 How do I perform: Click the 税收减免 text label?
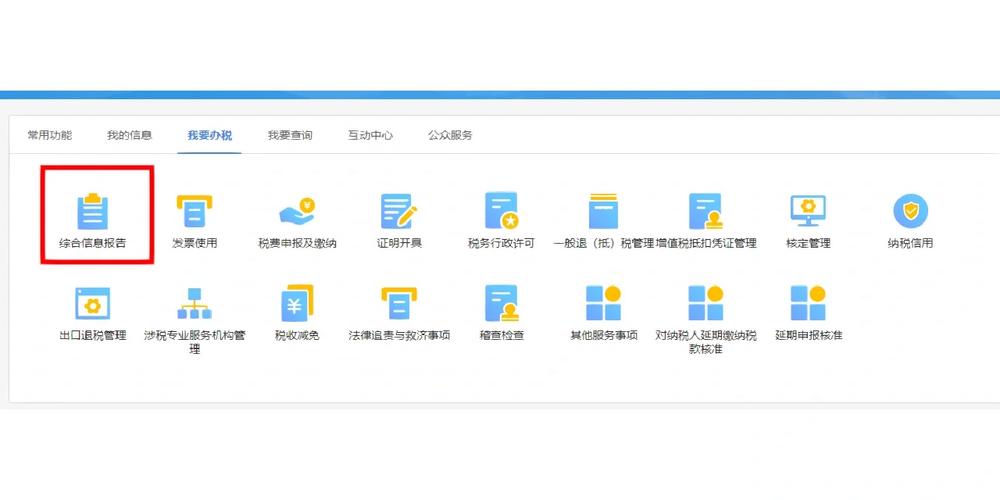[x=297, y=335]
